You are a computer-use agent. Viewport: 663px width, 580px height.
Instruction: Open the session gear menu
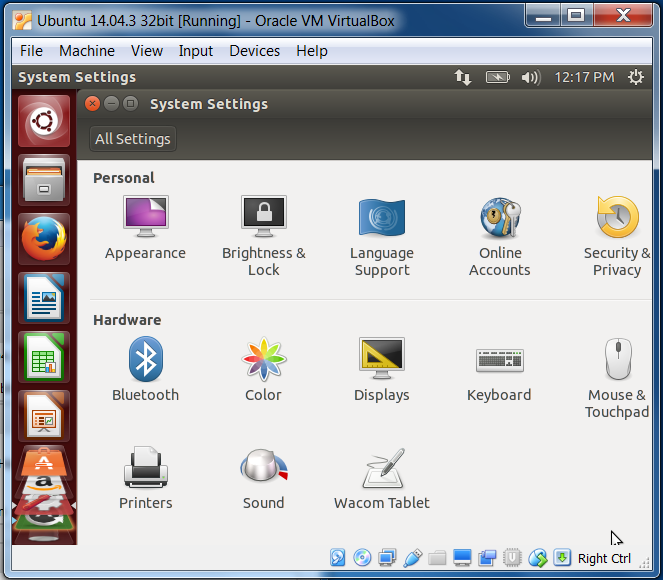click(636, 77)
